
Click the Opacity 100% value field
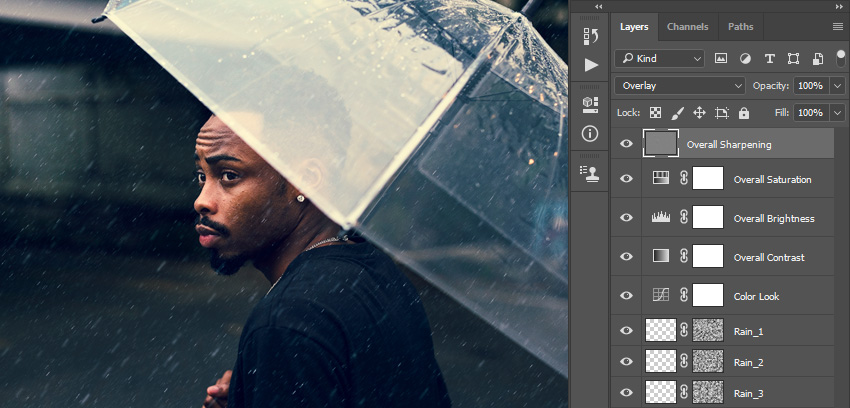pos(811,86)
